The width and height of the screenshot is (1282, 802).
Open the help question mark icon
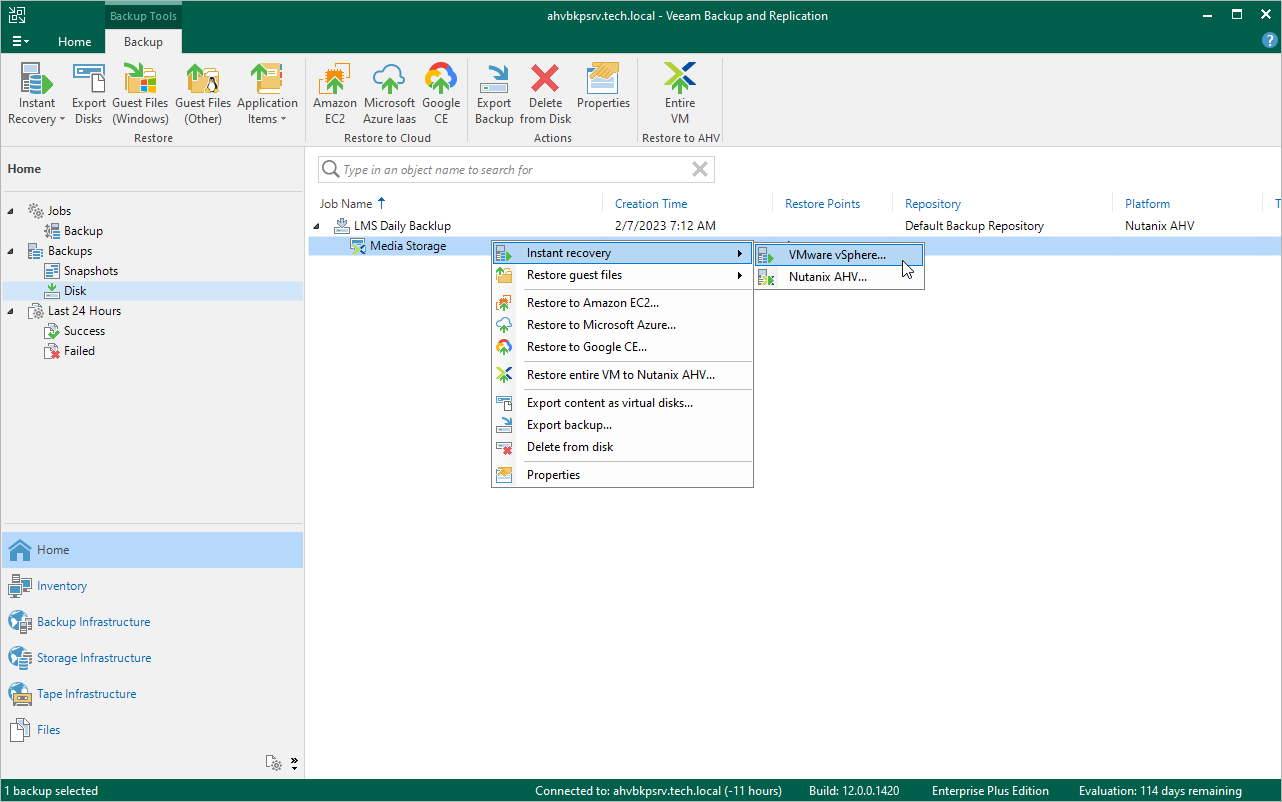pos(1270,41)
